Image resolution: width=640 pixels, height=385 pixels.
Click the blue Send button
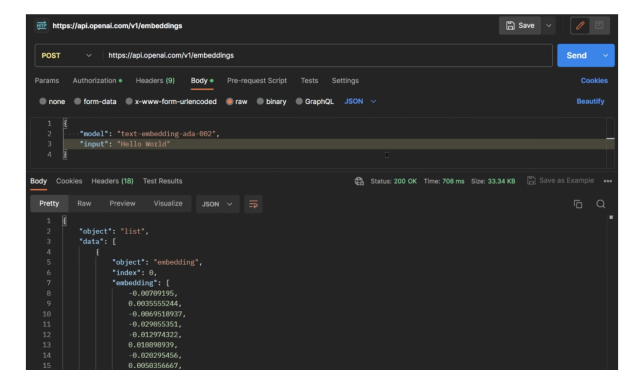coord(577,56)
